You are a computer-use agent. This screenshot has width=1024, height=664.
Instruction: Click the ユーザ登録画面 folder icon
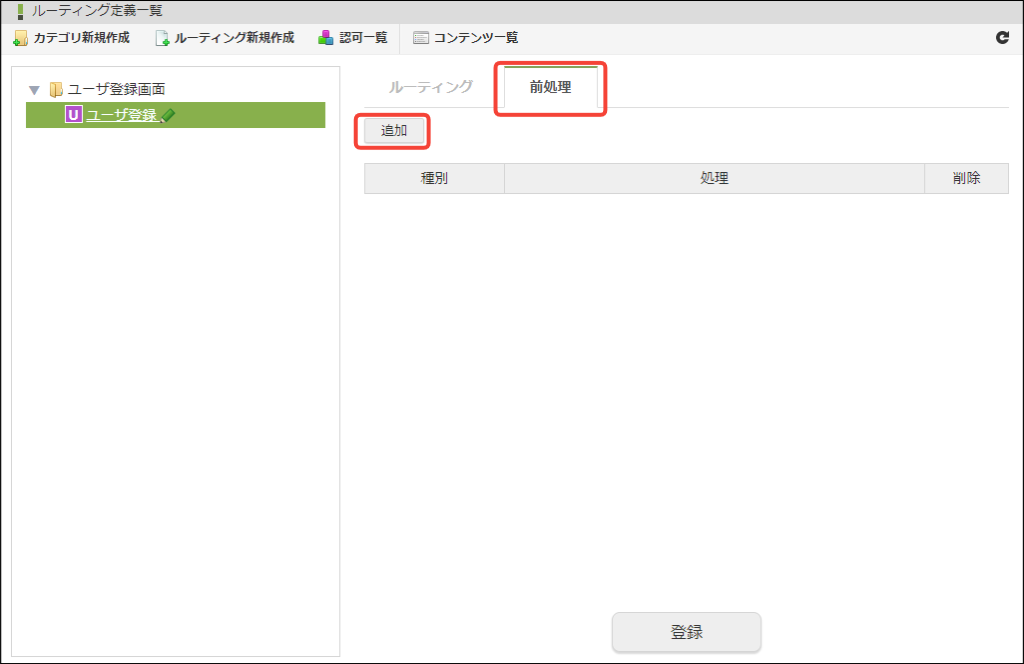coord(56,89)
